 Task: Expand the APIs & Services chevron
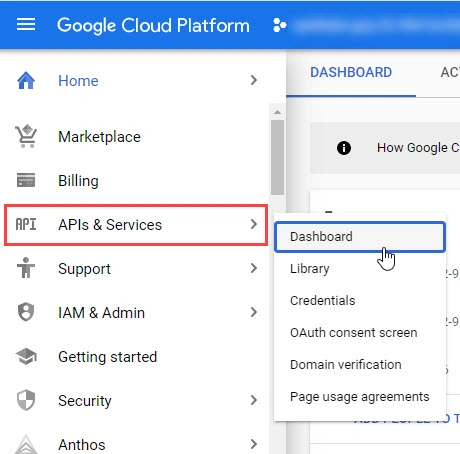click(x=254, y=224)
